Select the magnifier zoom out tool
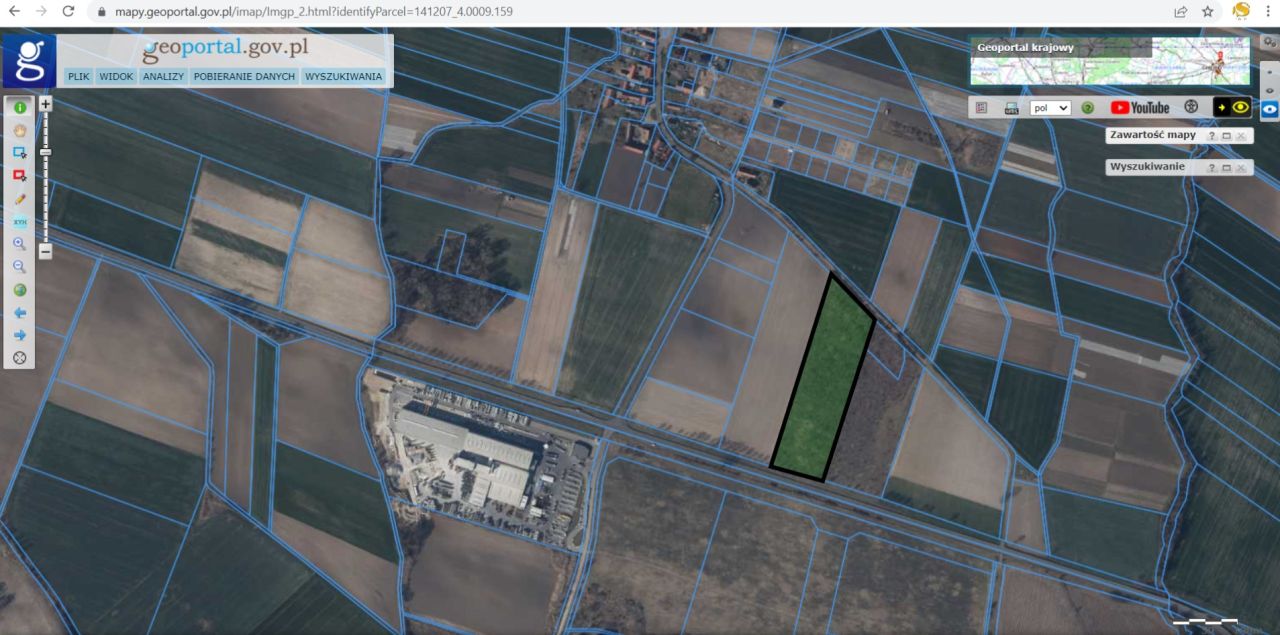1280x635 pixels. [x=19, y=267]
